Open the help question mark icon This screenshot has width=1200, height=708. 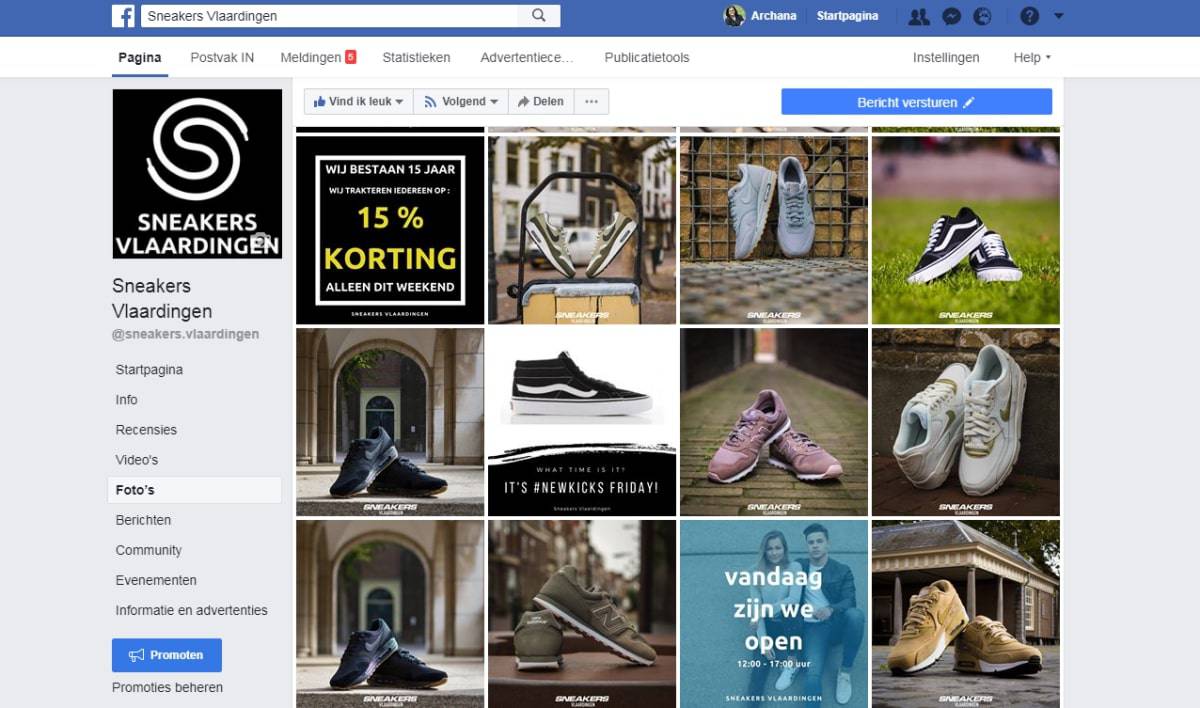(x=1029, y=16)
